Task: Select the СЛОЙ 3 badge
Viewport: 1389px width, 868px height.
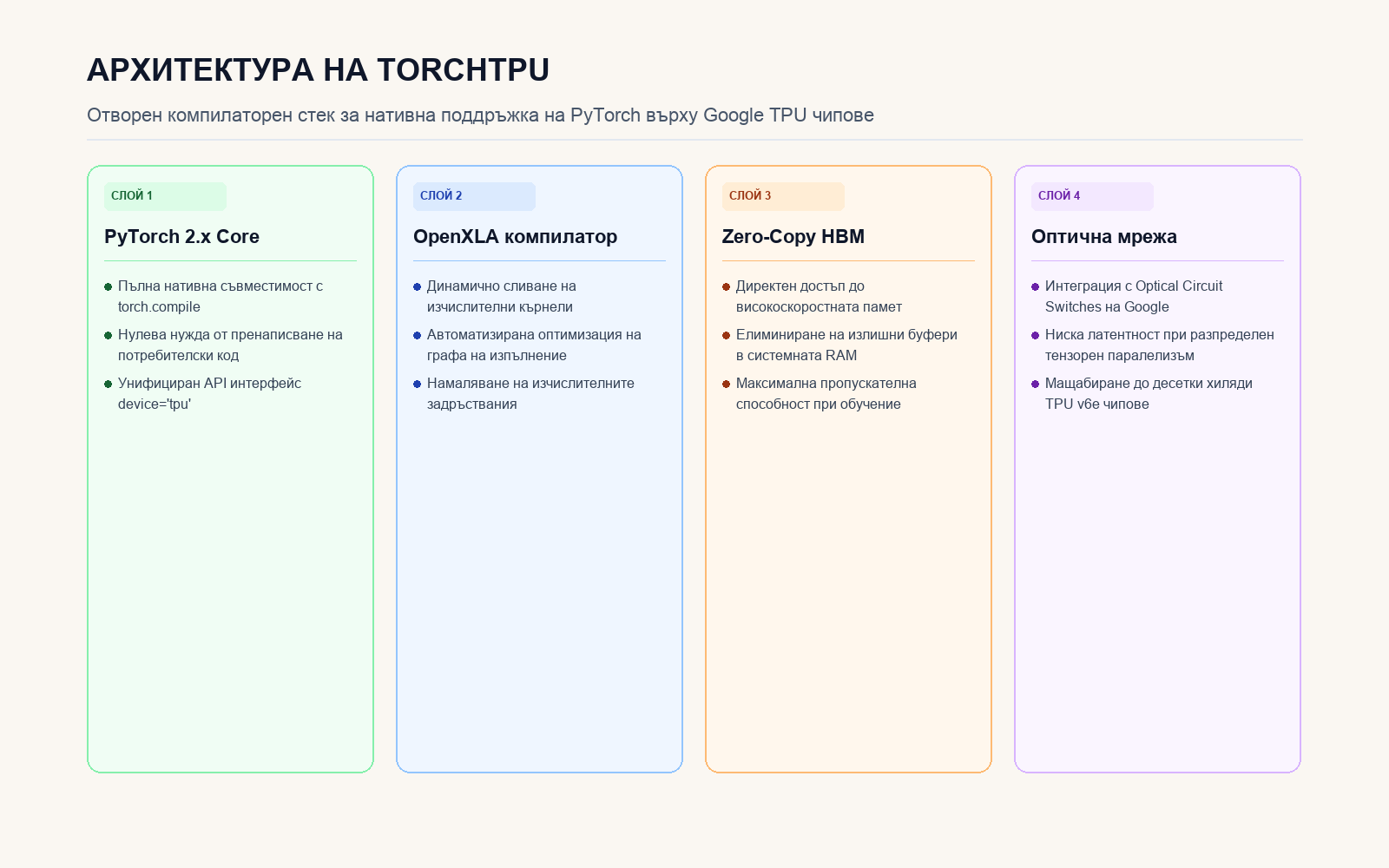Action: [x=783, y=196]
